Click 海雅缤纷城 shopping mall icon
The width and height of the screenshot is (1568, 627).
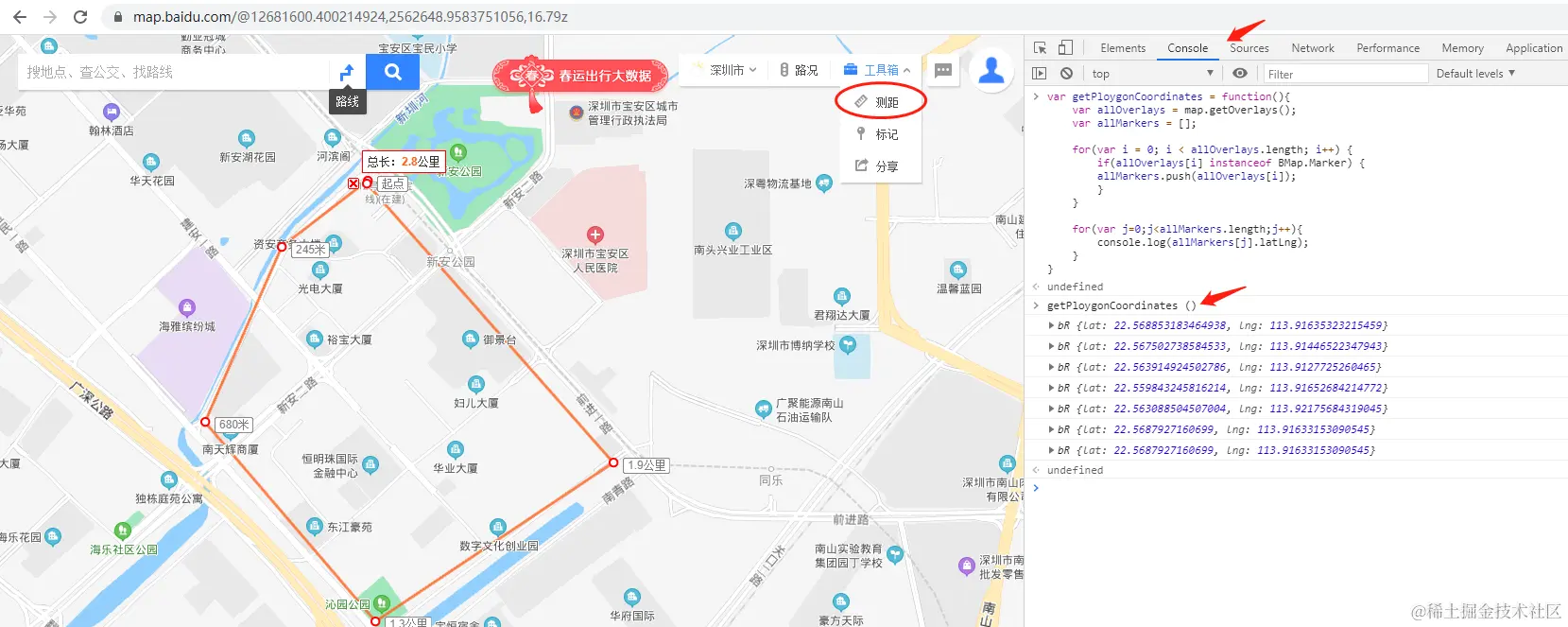coord(187,307)
